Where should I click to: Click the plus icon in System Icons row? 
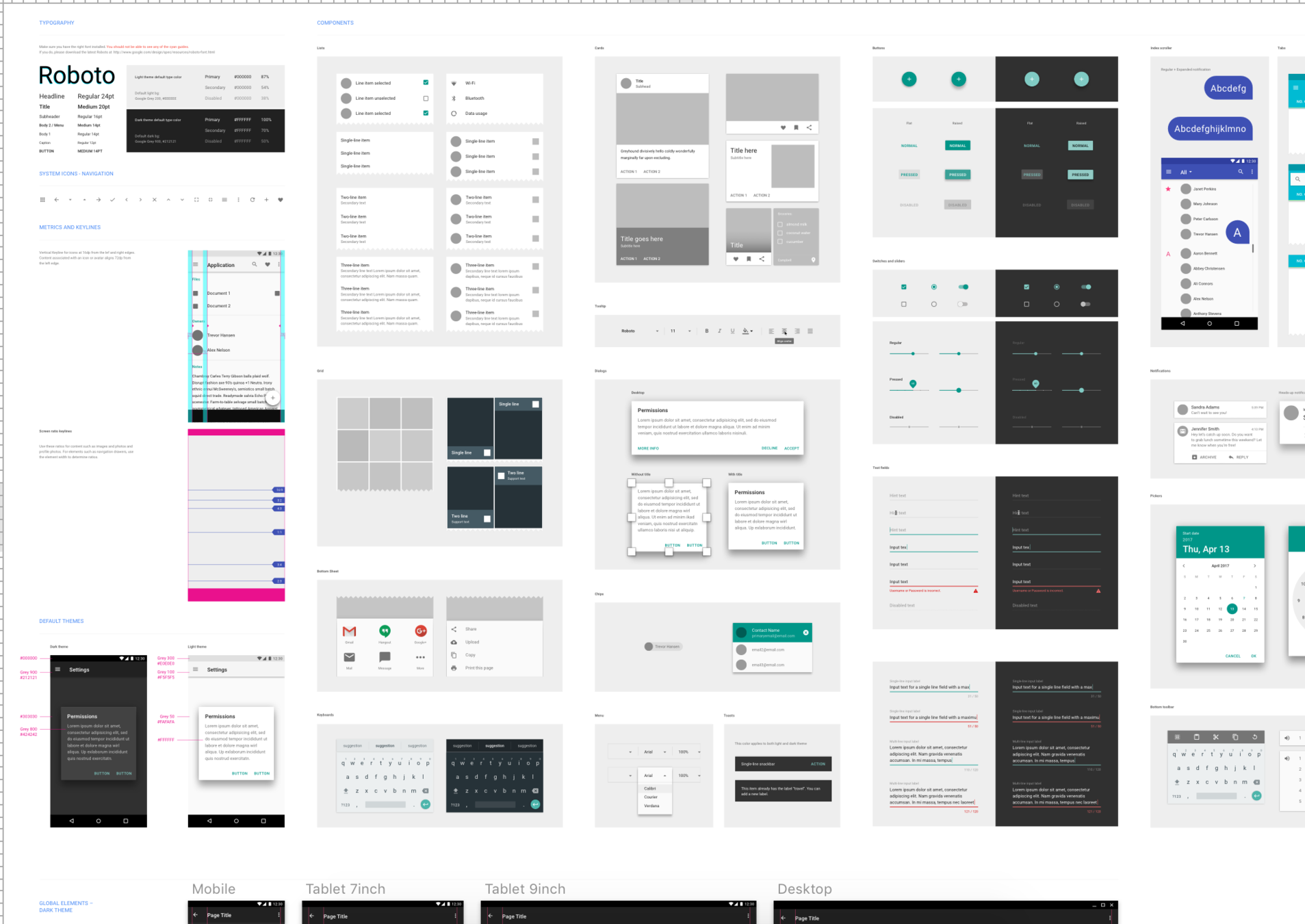coord(266,200)
